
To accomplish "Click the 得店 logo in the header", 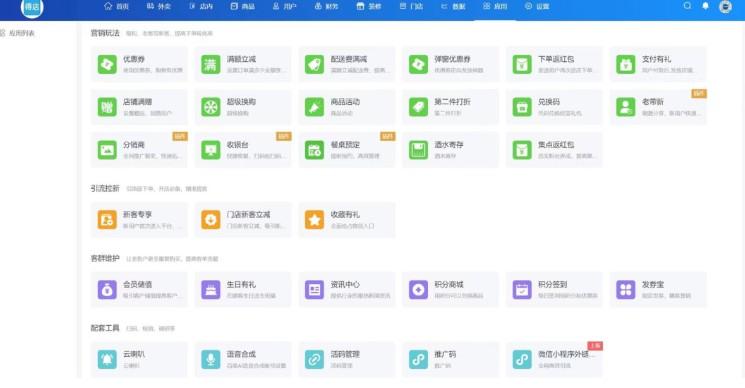I will click(32, 7).
